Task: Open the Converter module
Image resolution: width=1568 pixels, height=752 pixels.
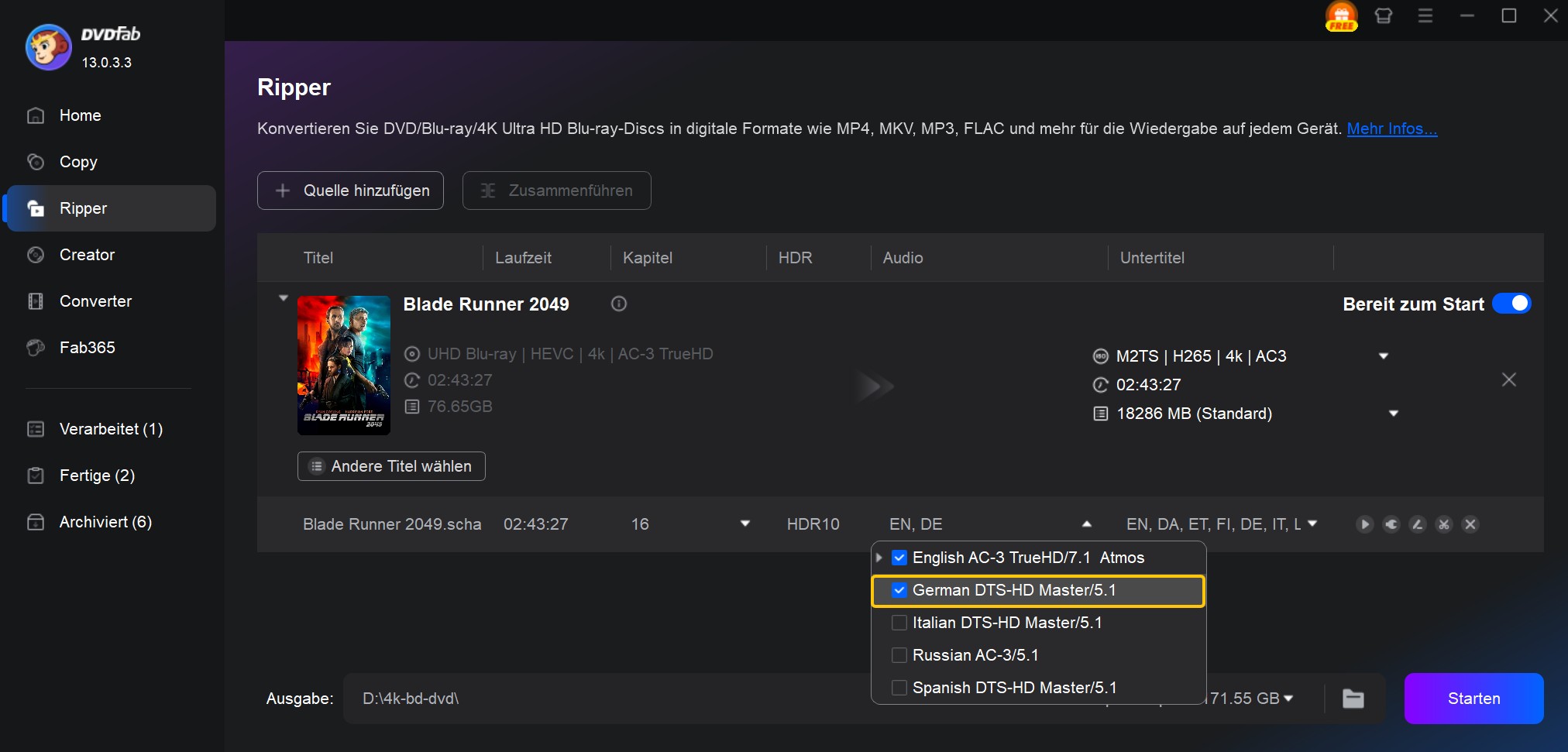Action: point(95,301)
